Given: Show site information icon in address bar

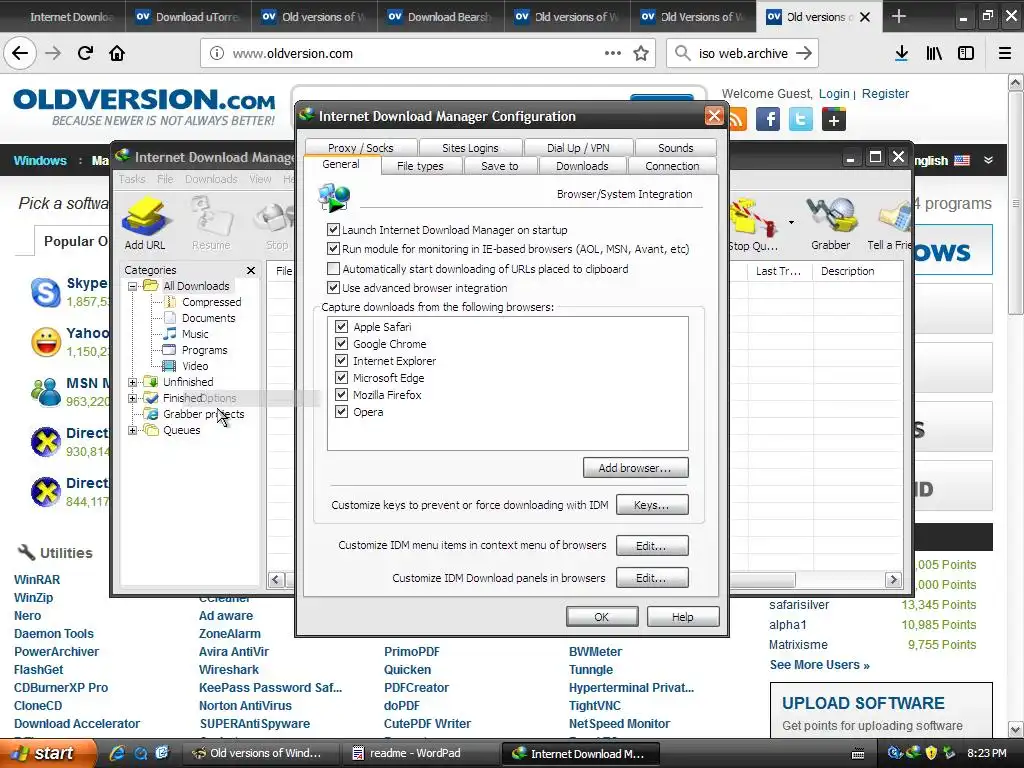Looking at the screenshot, I should tap(216, 54).
